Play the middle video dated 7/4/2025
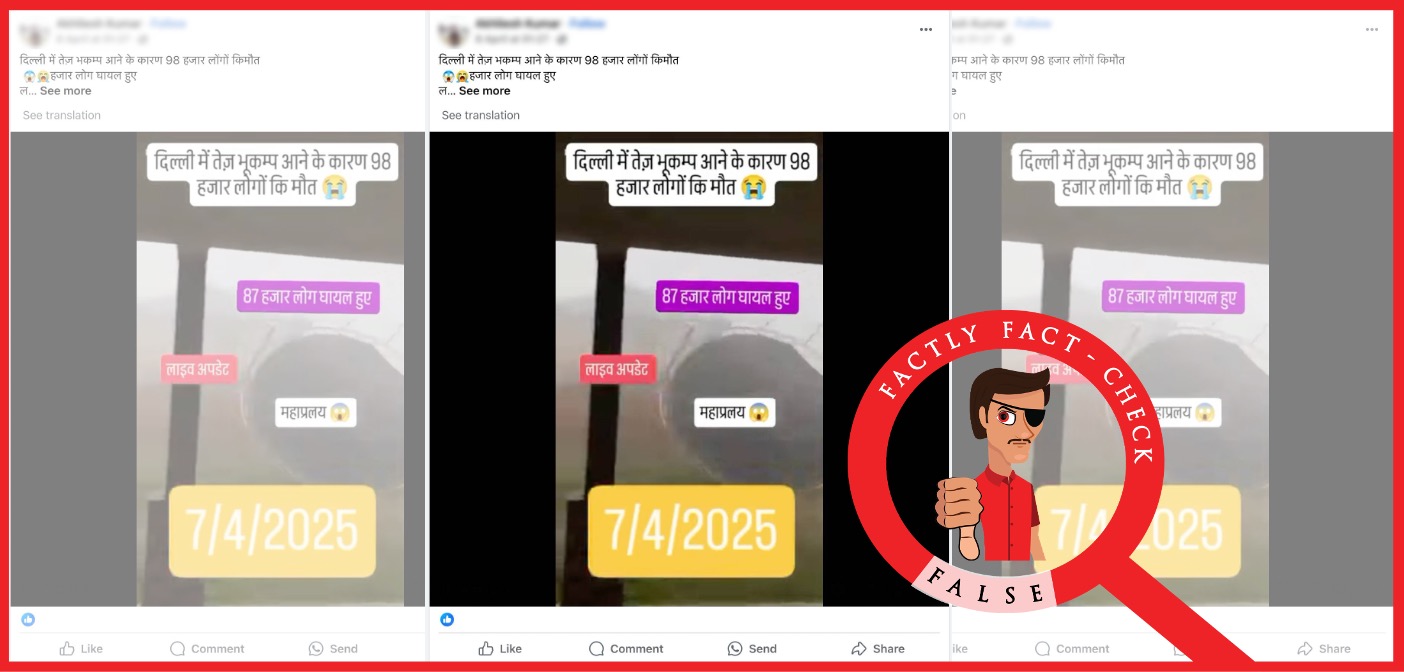Image resolution: width=1404 pixels, height=672 pixels. 689,369
